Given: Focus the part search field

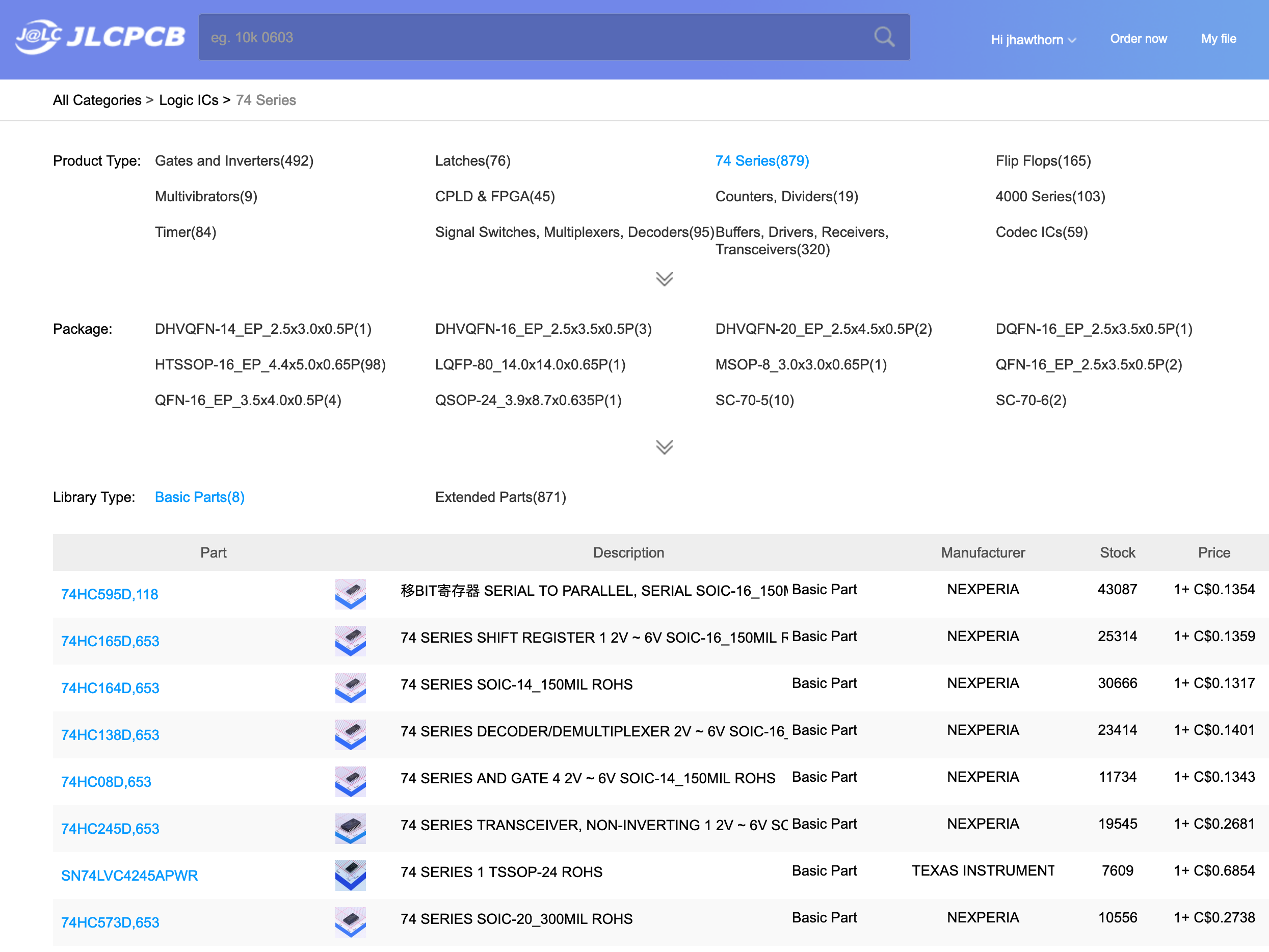Looking at the screenshot, I should [534, 37].
